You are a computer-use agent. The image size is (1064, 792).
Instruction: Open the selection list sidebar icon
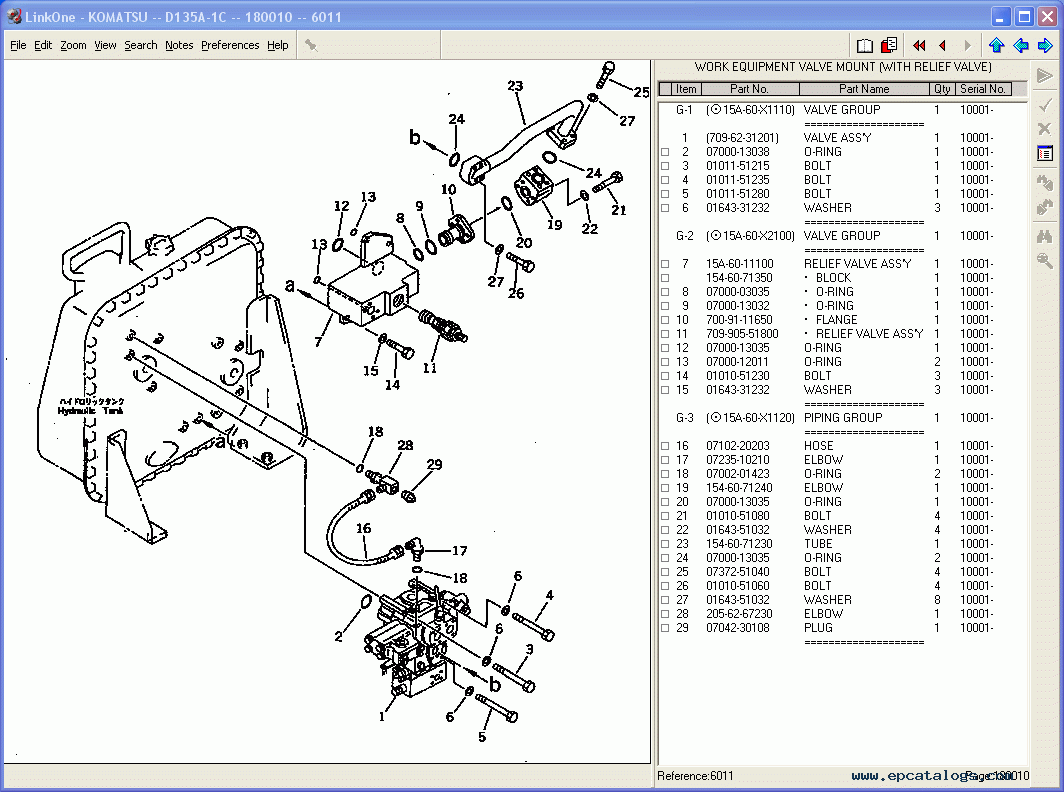click(1045, 154)
